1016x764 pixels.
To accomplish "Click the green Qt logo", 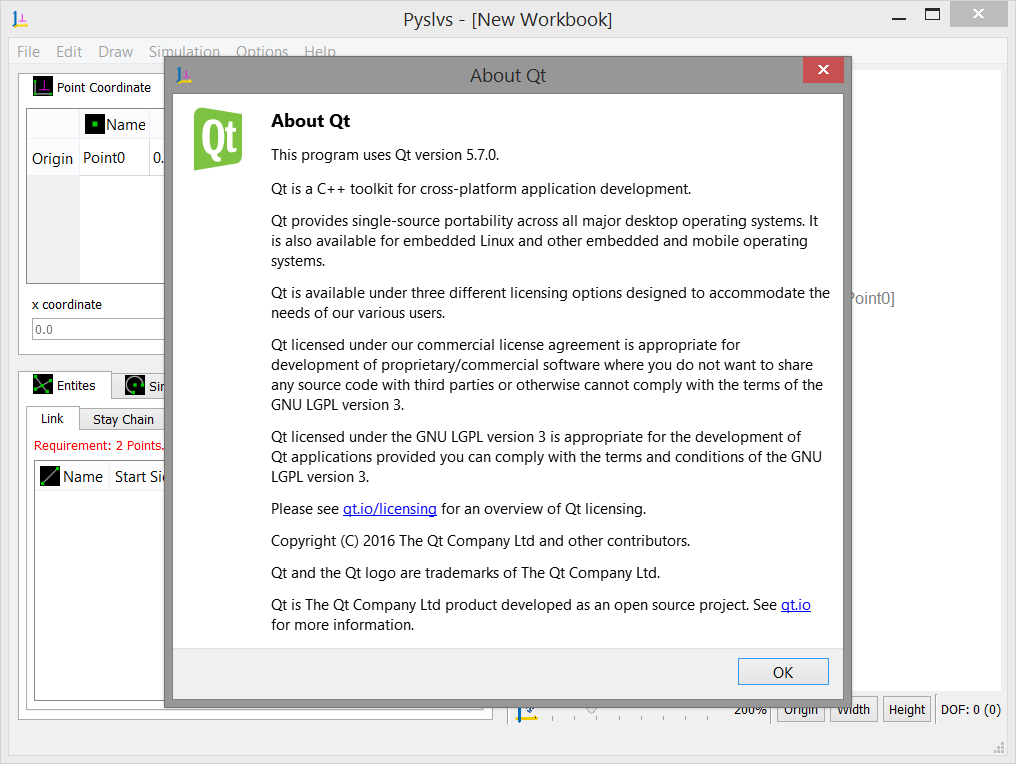I will (x=218, y=139).
